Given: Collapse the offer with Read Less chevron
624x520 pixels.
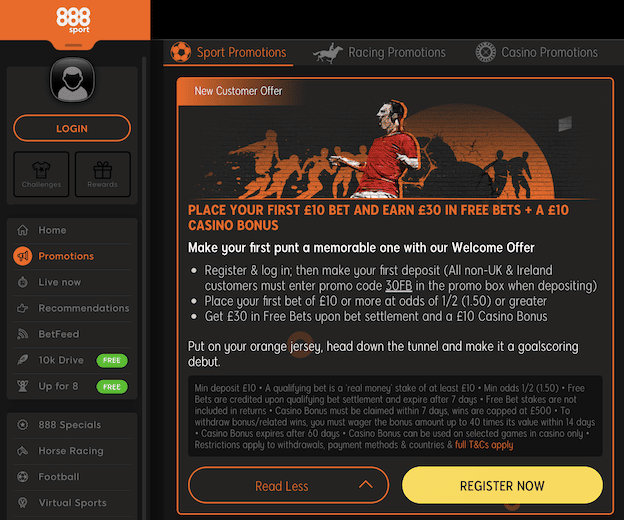Looking at the screenshot, I should click(366, 485).
